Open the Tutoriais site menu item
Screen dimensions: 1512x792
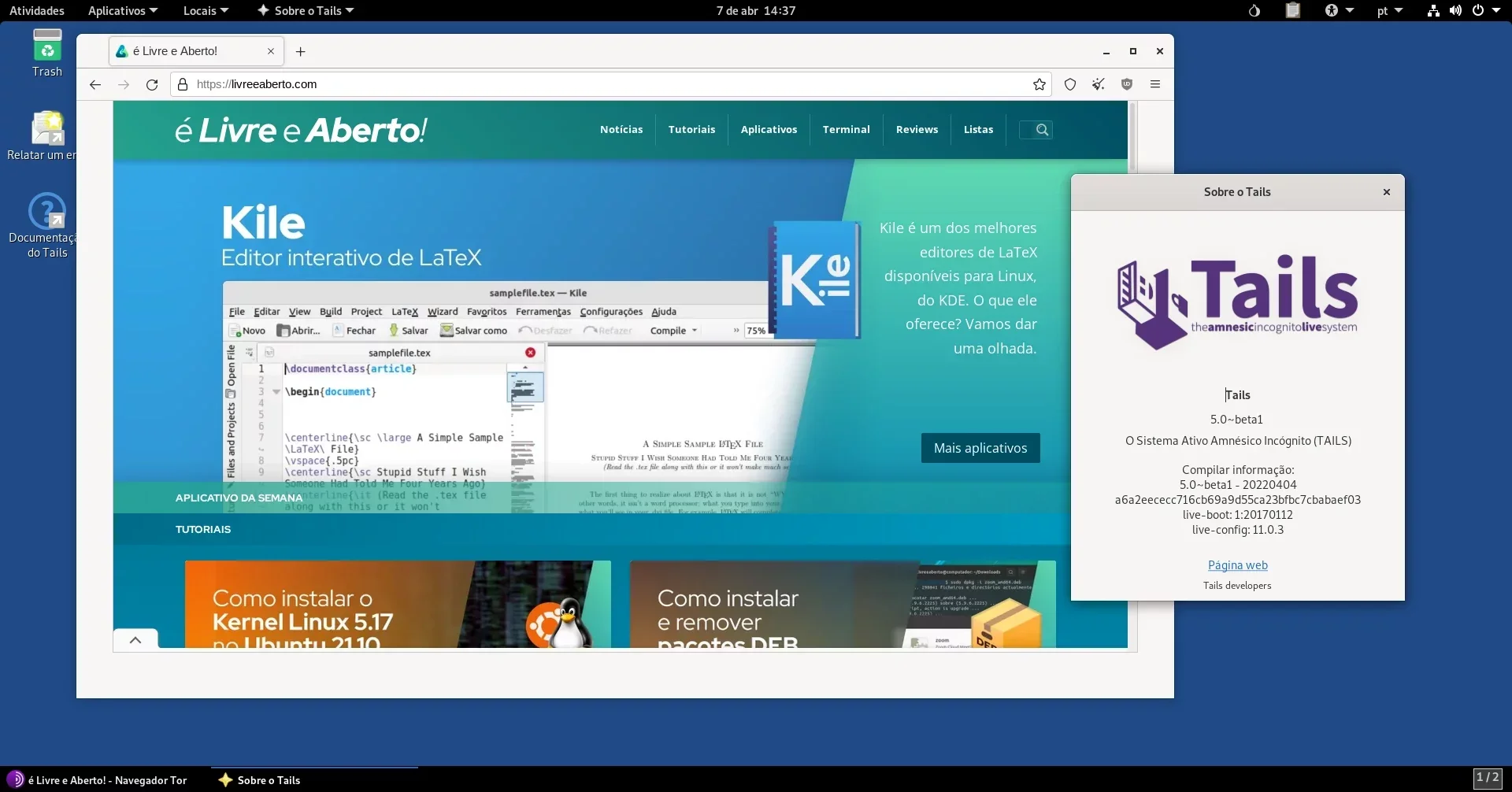tap(691, 130)
